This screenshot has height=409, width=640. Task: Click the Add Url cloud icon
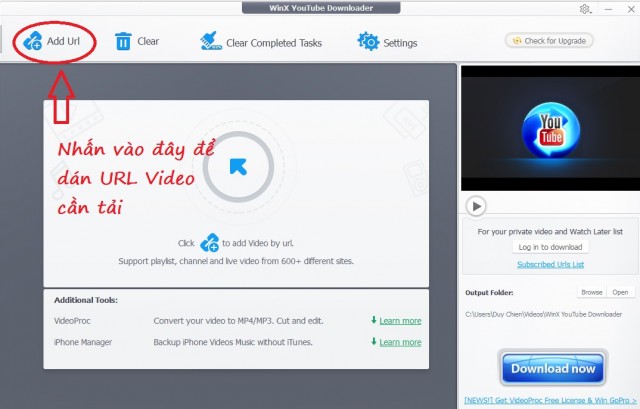pyautogui.click(x=33, y=41)
